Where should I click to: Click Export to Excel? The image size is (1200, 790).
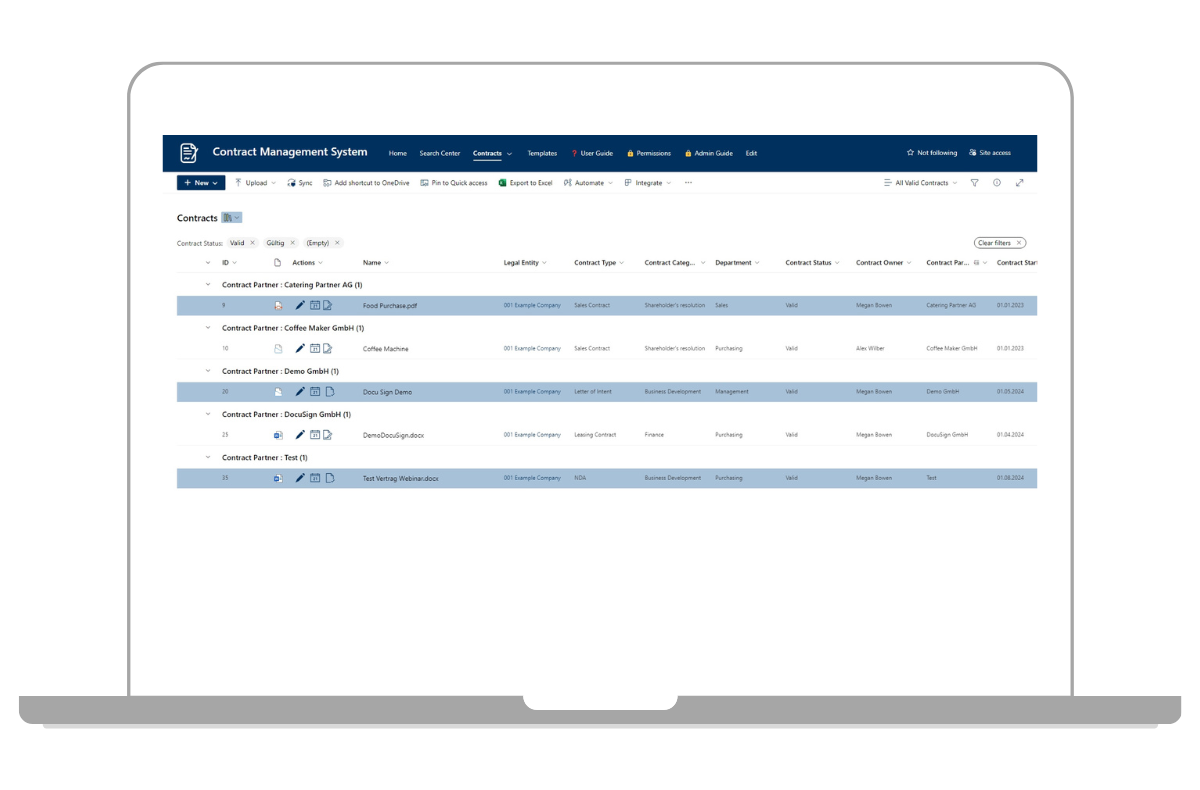[x=525, y=183]
